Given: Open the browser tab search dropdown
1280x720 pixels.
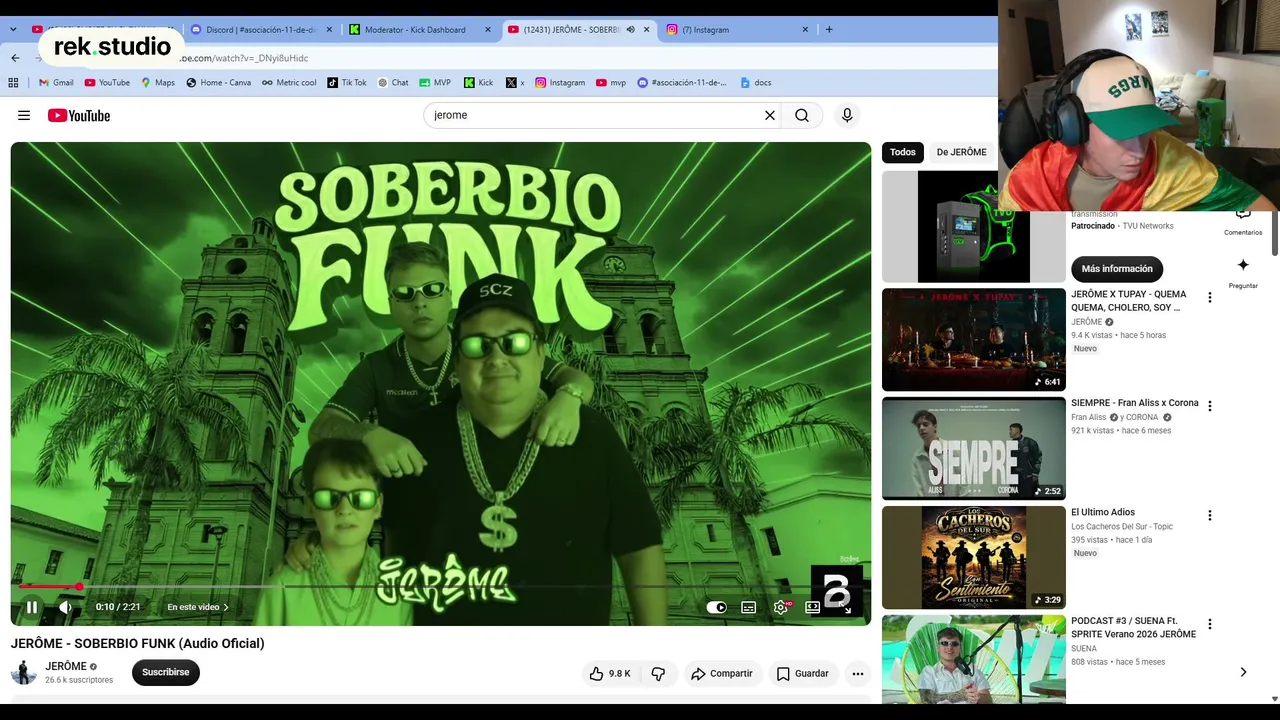Looking at the screenshot, I should (x=13, y=30).
